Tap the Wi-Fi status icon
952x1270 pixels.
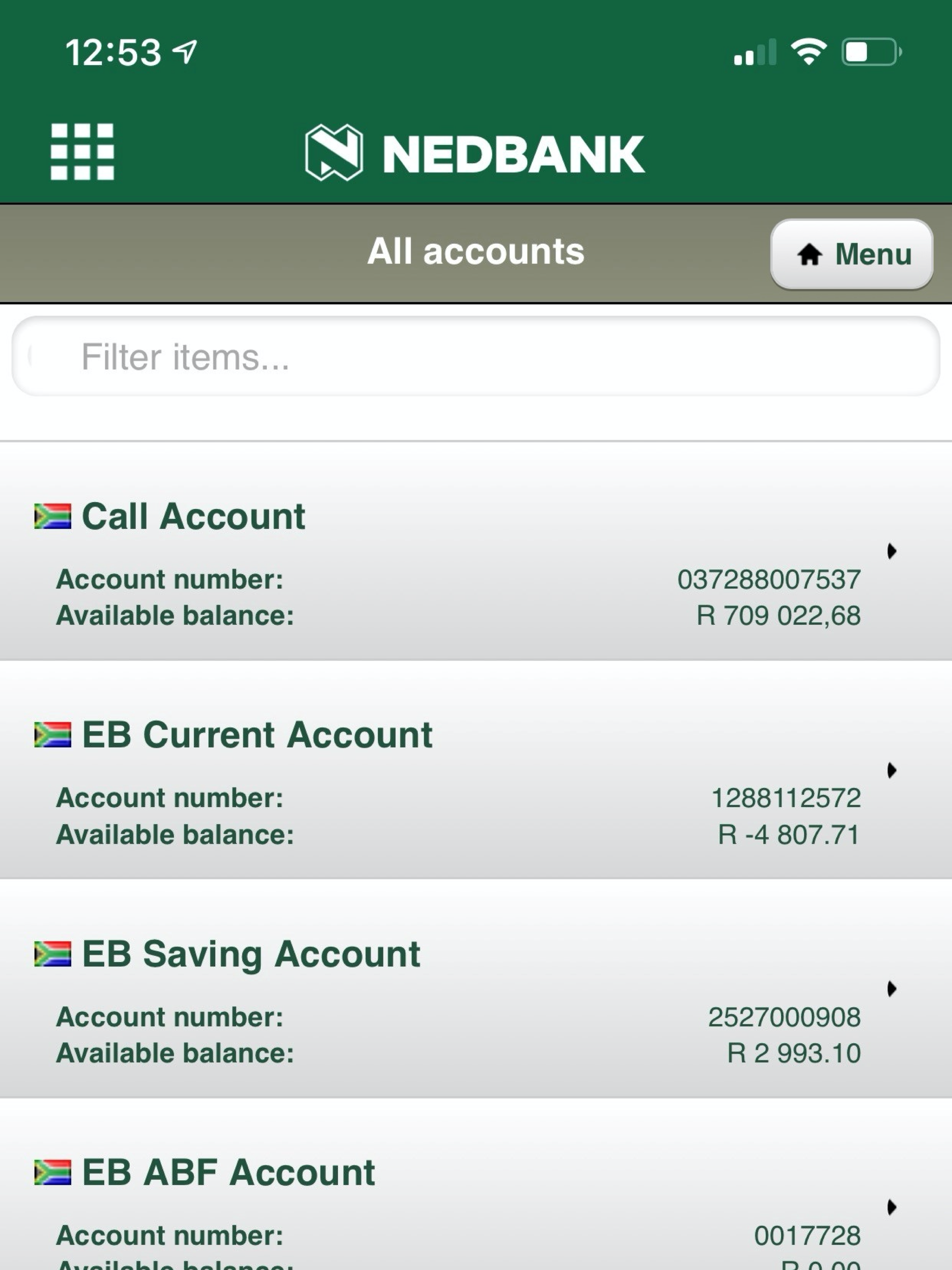(808, 52)
